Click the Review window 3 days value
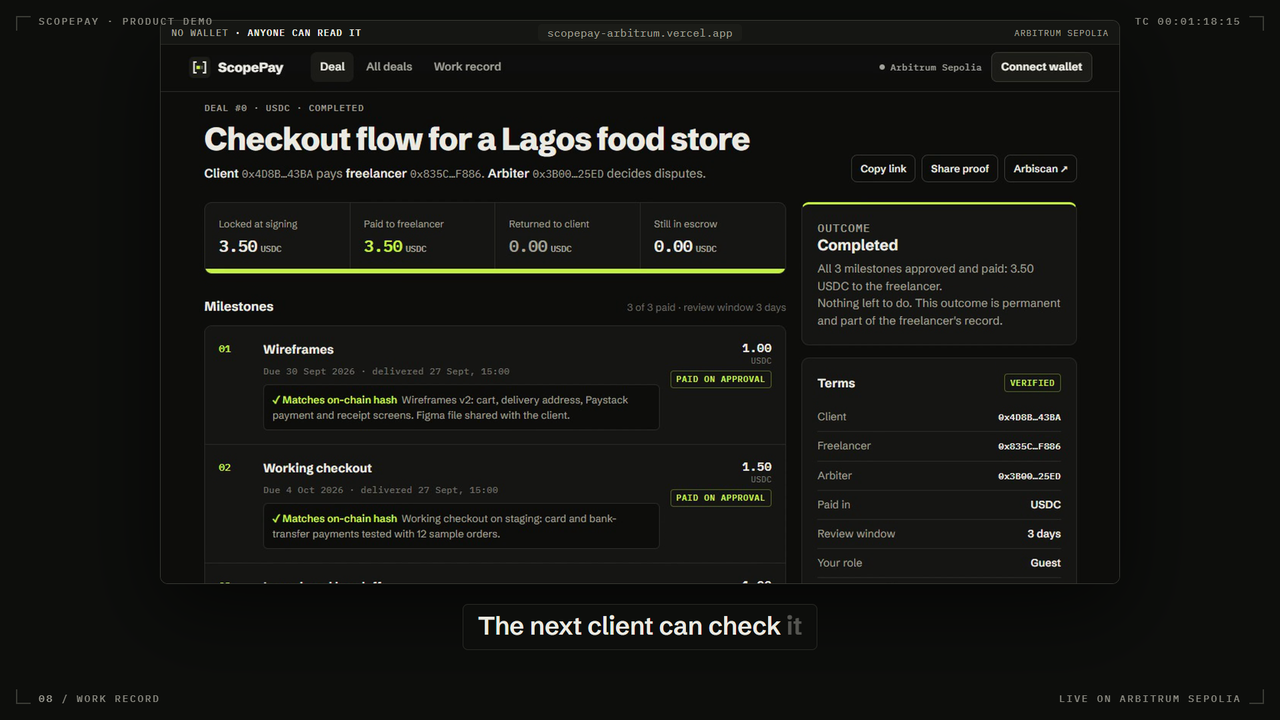This screenshot has height=720, width=1280. click(x=1043, y=534)
